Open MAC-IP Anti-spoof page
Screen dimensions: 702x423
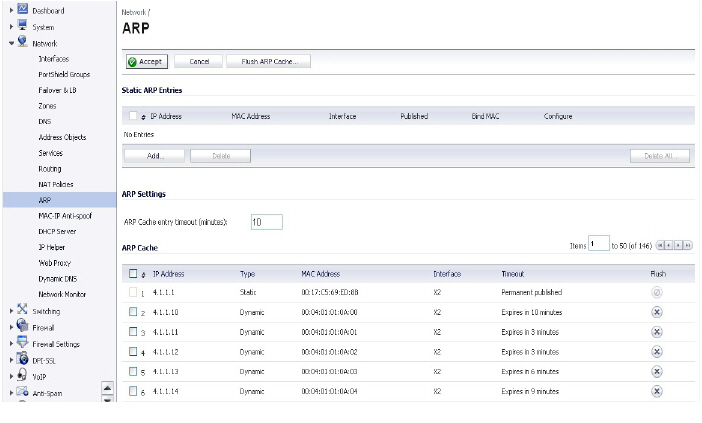coord(65,216)
